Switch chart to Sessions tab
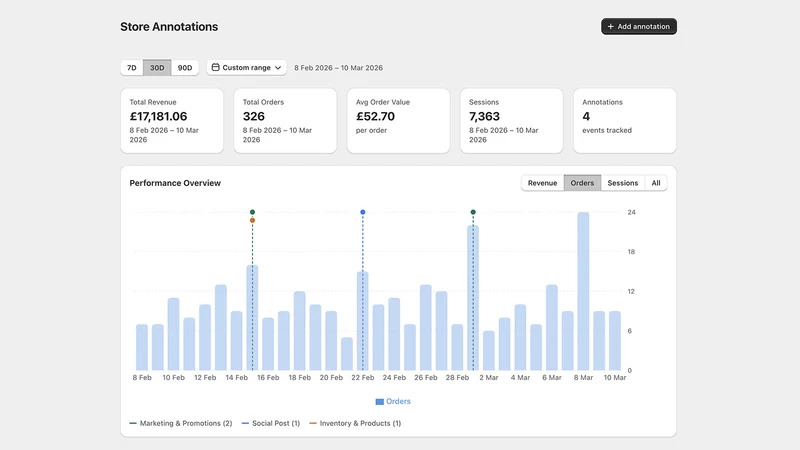This screenshot has width=800, height=450. [622, 183]
